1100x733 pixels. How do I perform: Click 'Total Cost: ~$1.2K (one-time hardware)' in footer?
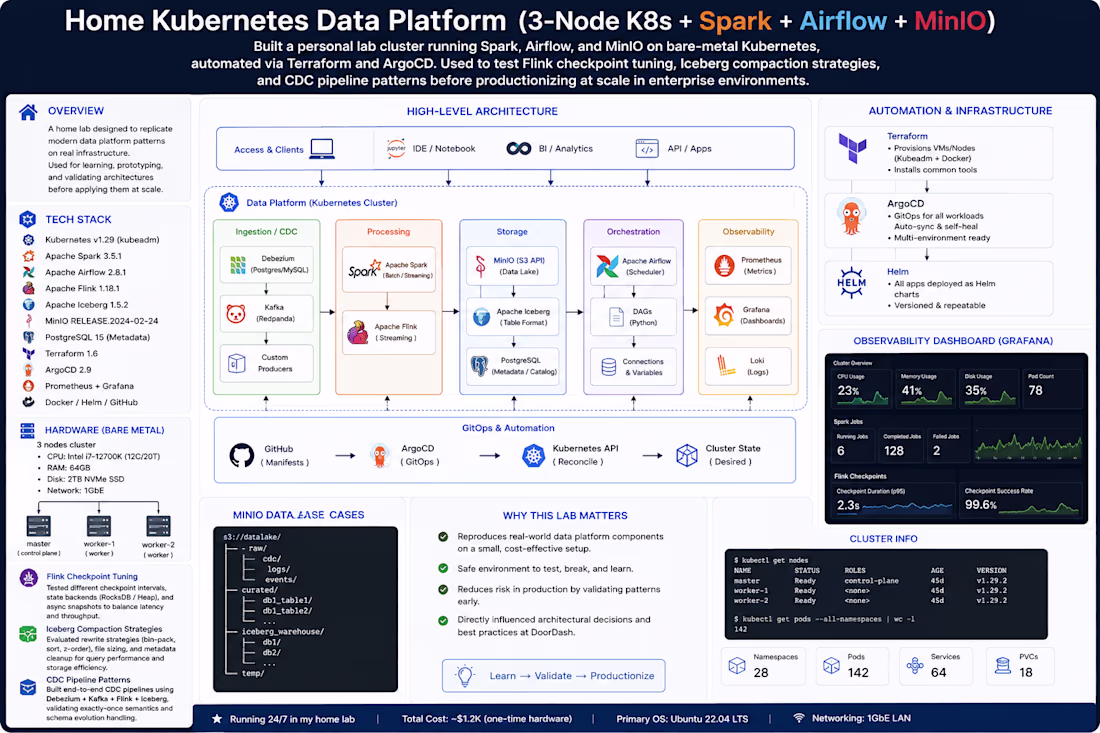(487, 719)
